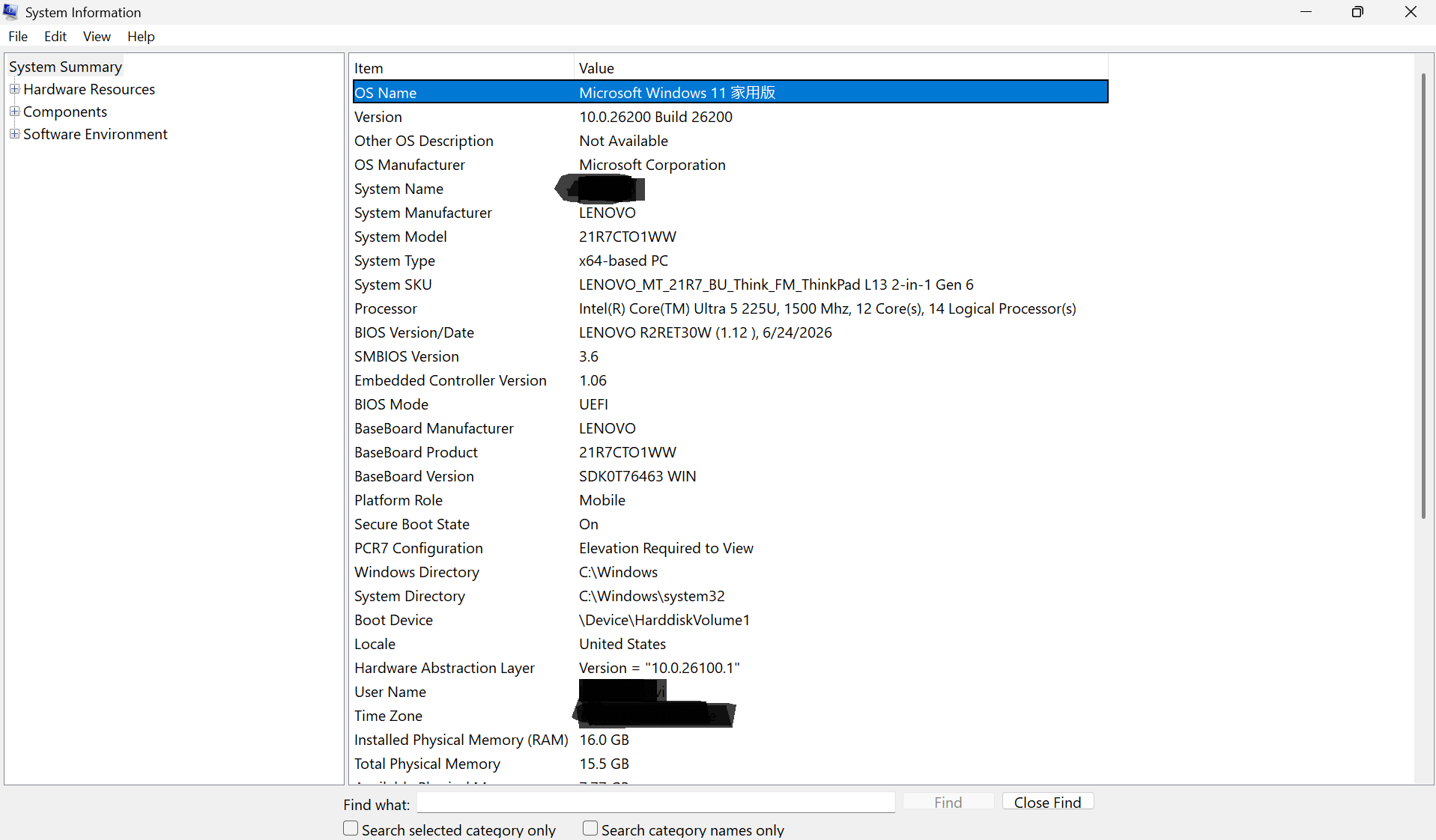This screenshot has height=840, width=1436.
Task: Select the OS Name row
Action: pos(730,93)
